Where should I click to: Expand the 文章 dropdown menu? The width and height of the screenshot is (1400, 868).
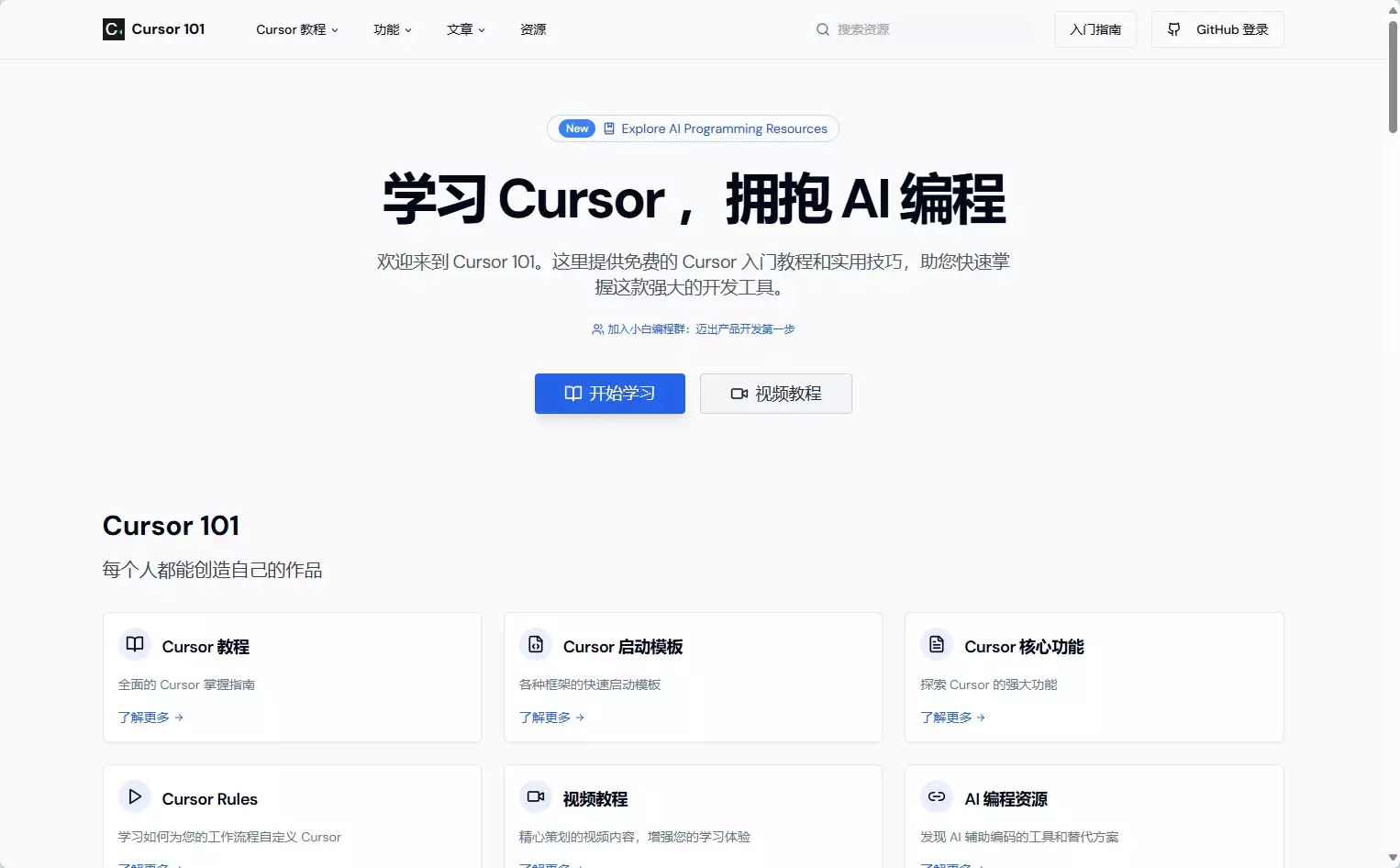coord(466,29)
